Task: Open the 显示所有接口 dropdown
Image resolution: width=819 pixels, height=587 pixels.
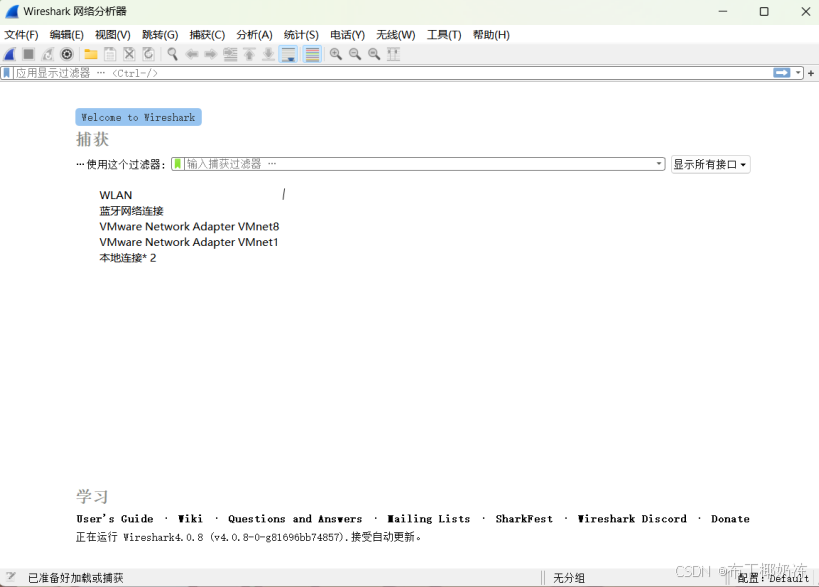Action: 710,165
